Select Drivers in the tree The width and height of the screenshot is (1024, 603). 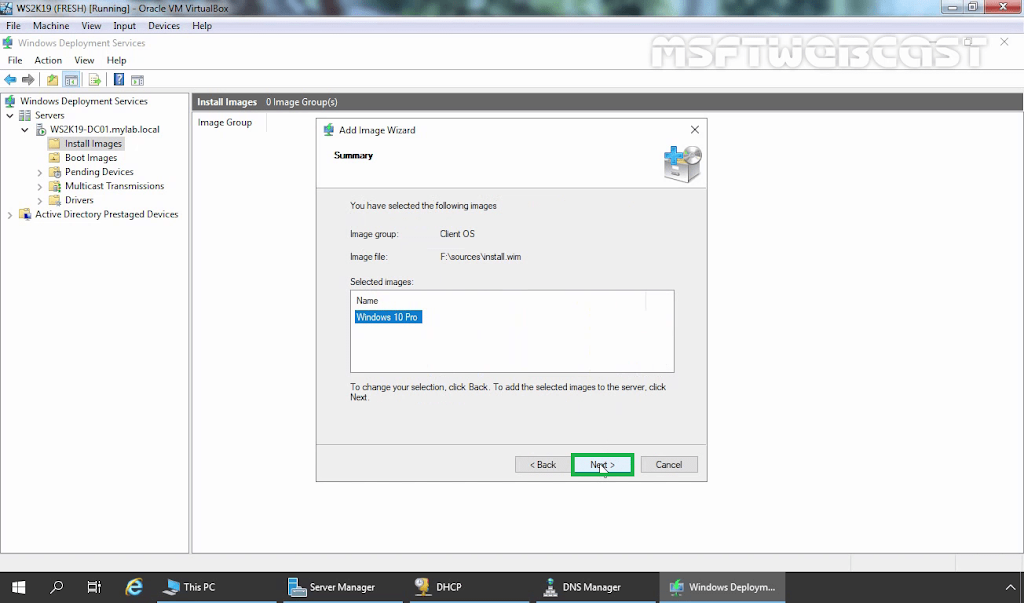click(x=79, y=200)
